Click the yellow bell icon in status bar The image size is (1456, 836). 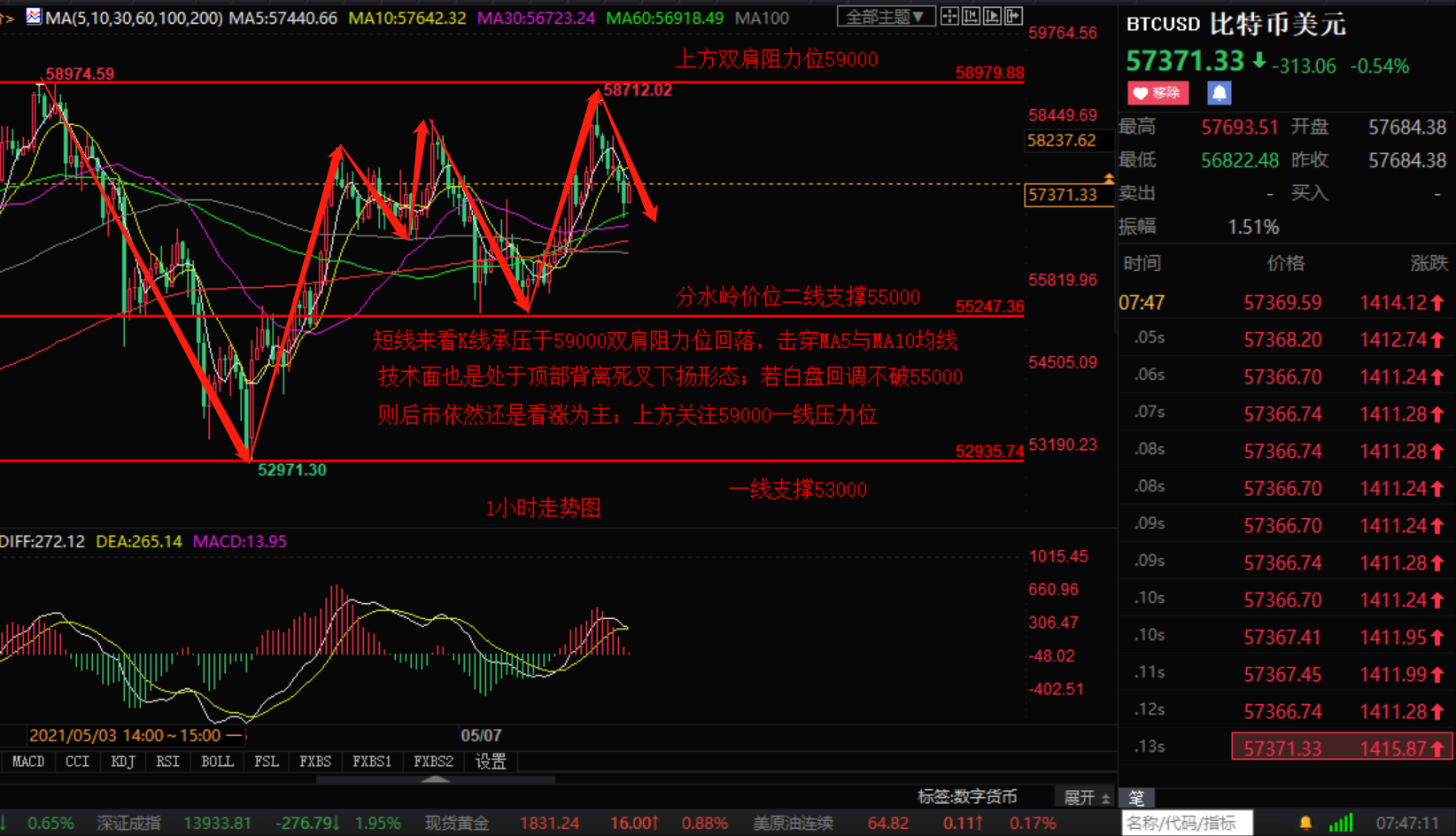(x=1305, y=824)
